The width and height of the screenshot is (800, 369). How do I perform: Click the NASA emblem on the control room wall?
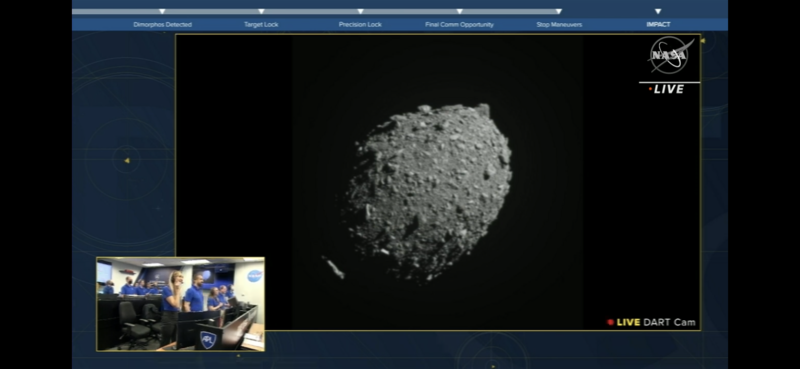click(255, 276)
